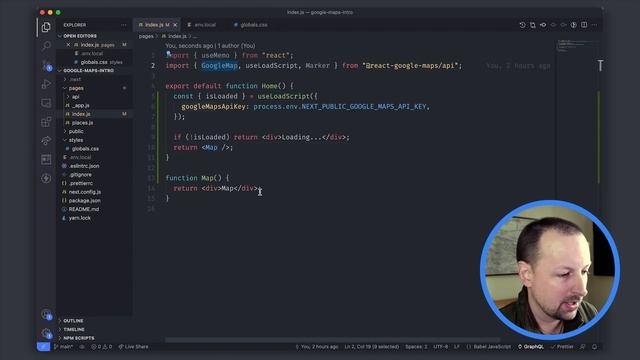Click the main branch indicator in status bar
Viewport: 640px width, 360px height.
[63, 347]
